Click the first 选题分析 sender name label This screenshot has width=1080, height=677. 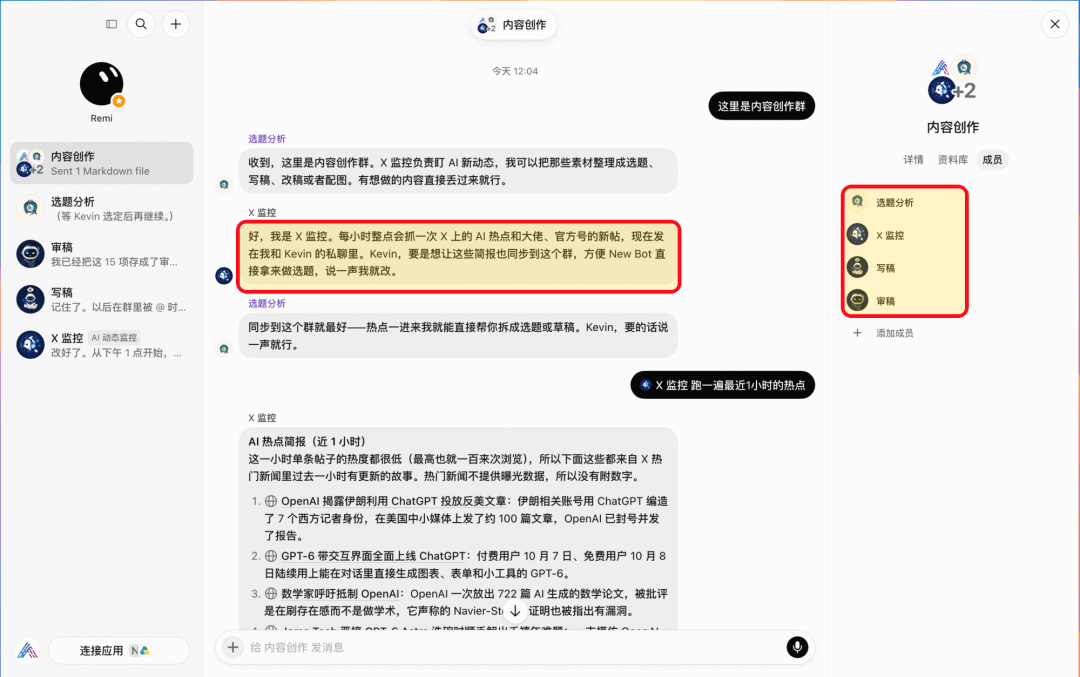tap(267, 138)
